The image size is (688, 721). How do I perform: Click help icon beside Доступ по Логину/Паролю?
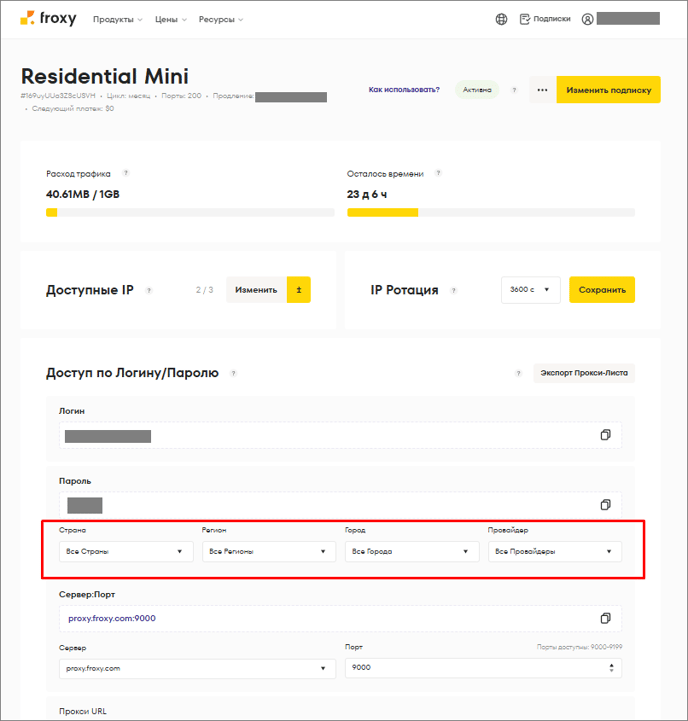coord(233,373)
